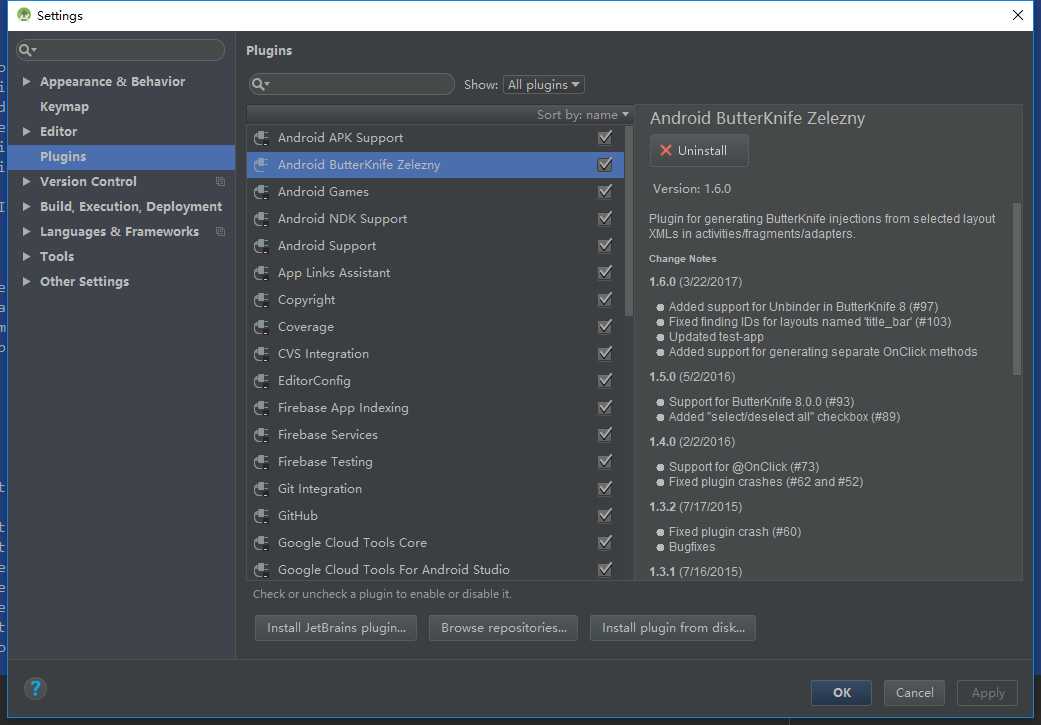Toggle the Git Integration plugin checkbox
This screenshot has width=1041, height=725.
coord(605,489)
